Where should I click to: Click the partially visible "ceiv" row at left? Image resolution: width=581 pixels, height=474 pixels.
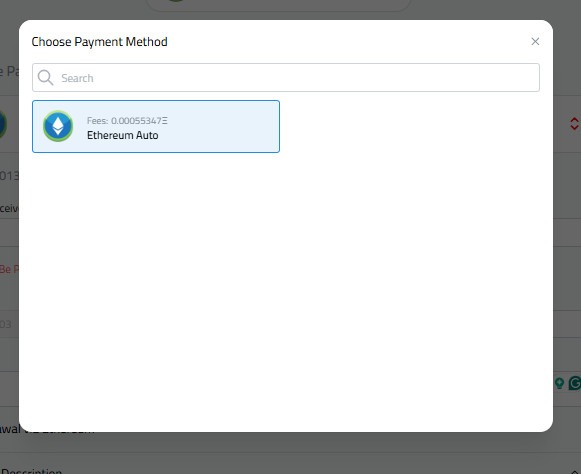tap(9, 208)
